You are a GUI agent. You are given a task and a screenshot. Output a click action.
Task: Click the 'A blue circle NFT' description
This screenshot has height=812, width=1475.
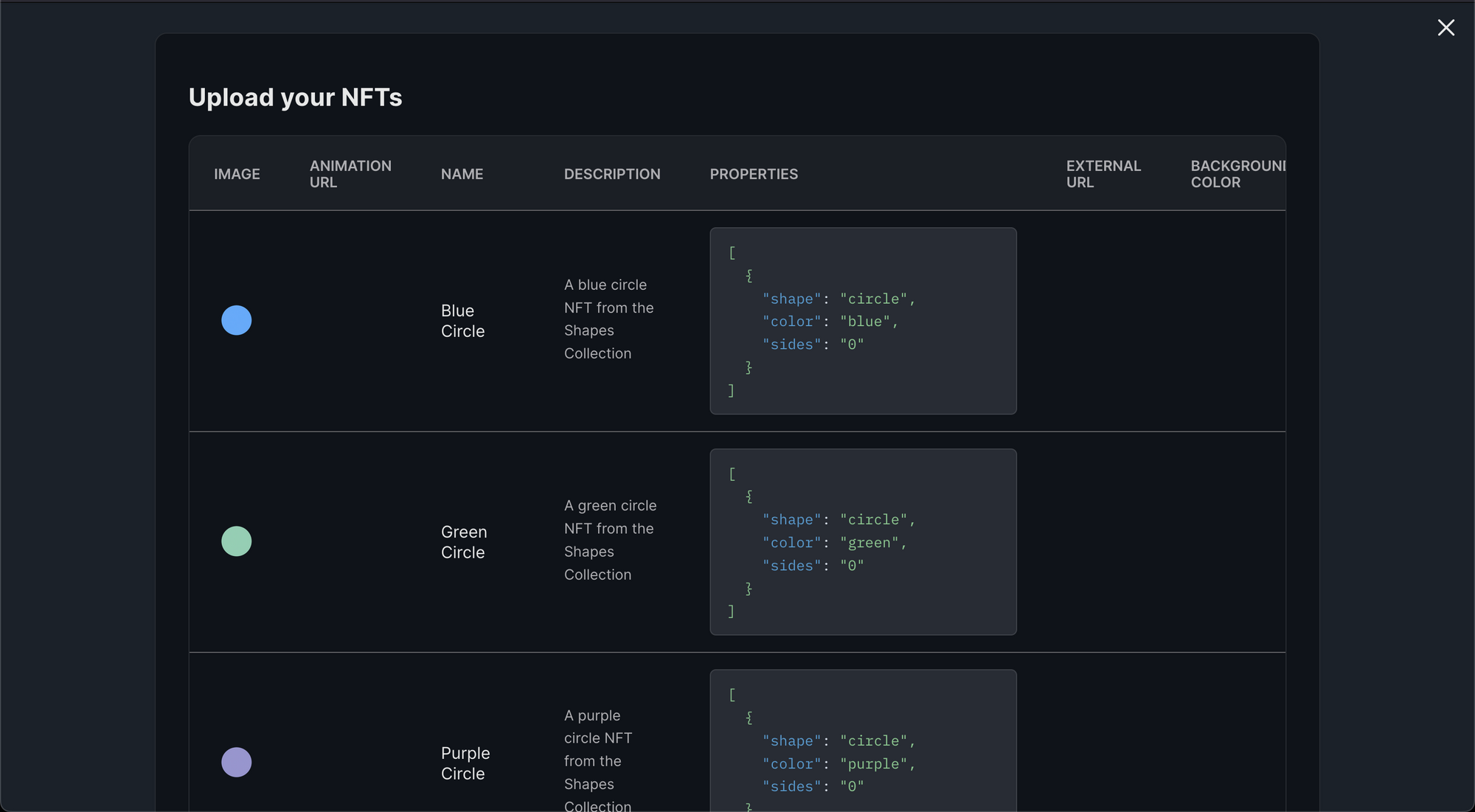[x=608, y=319]
